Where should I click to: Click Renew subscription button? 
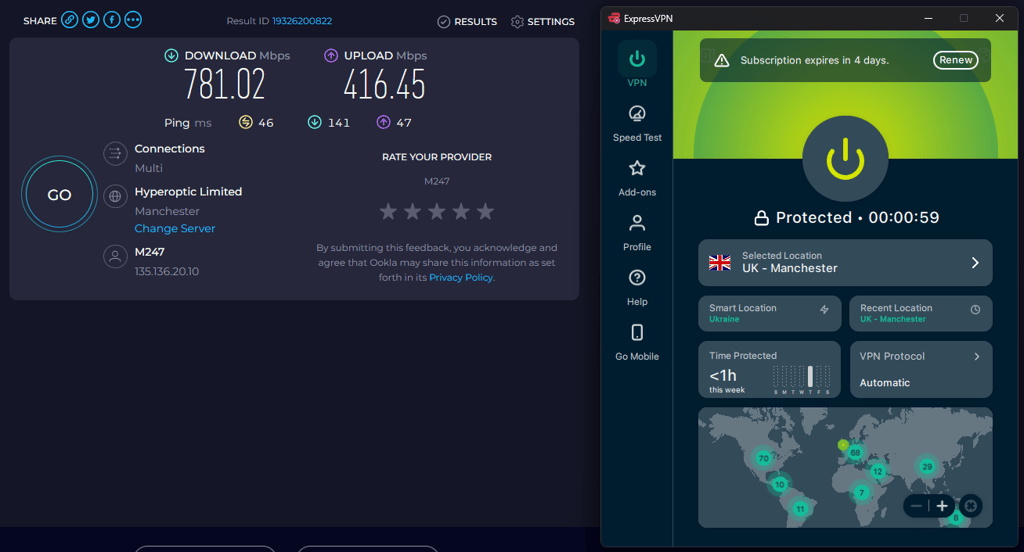955,60
